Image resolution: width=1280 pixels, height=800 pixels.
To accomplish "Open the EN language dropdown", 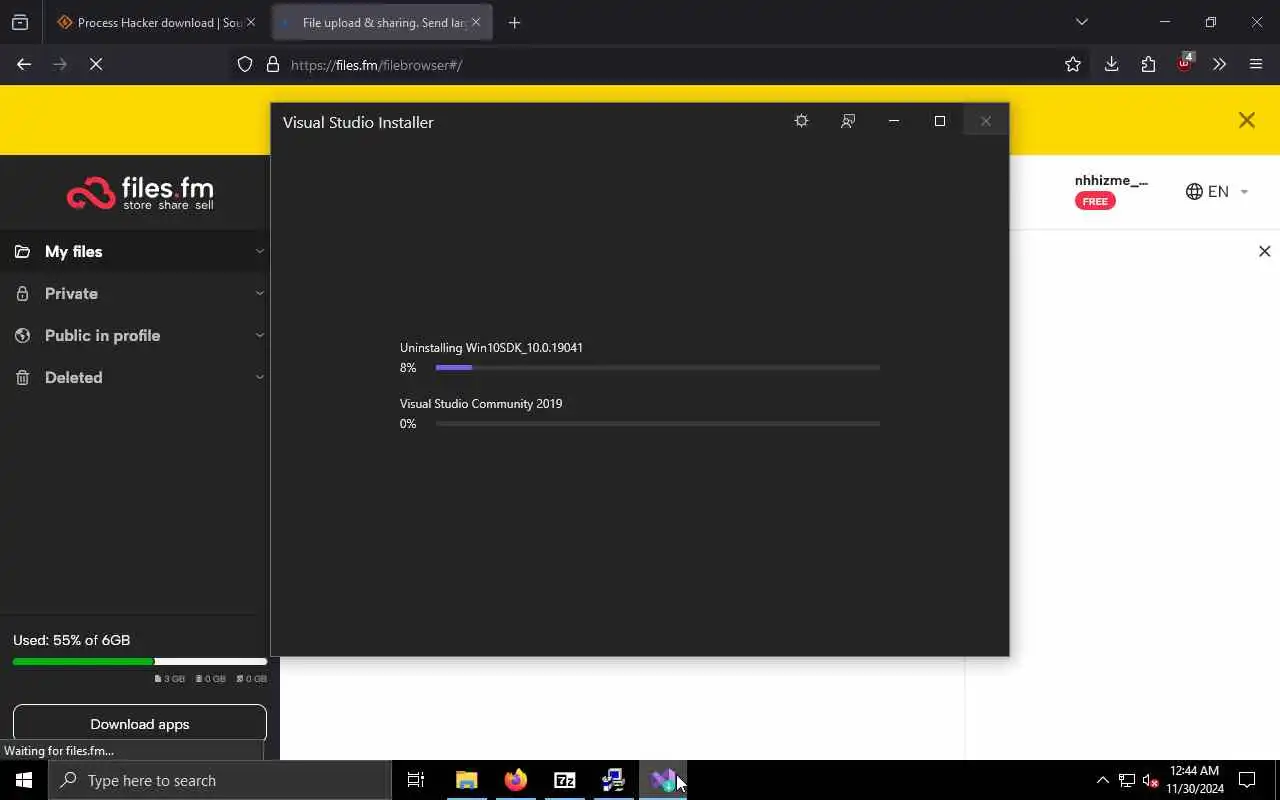I will (x=1217, y=191).
